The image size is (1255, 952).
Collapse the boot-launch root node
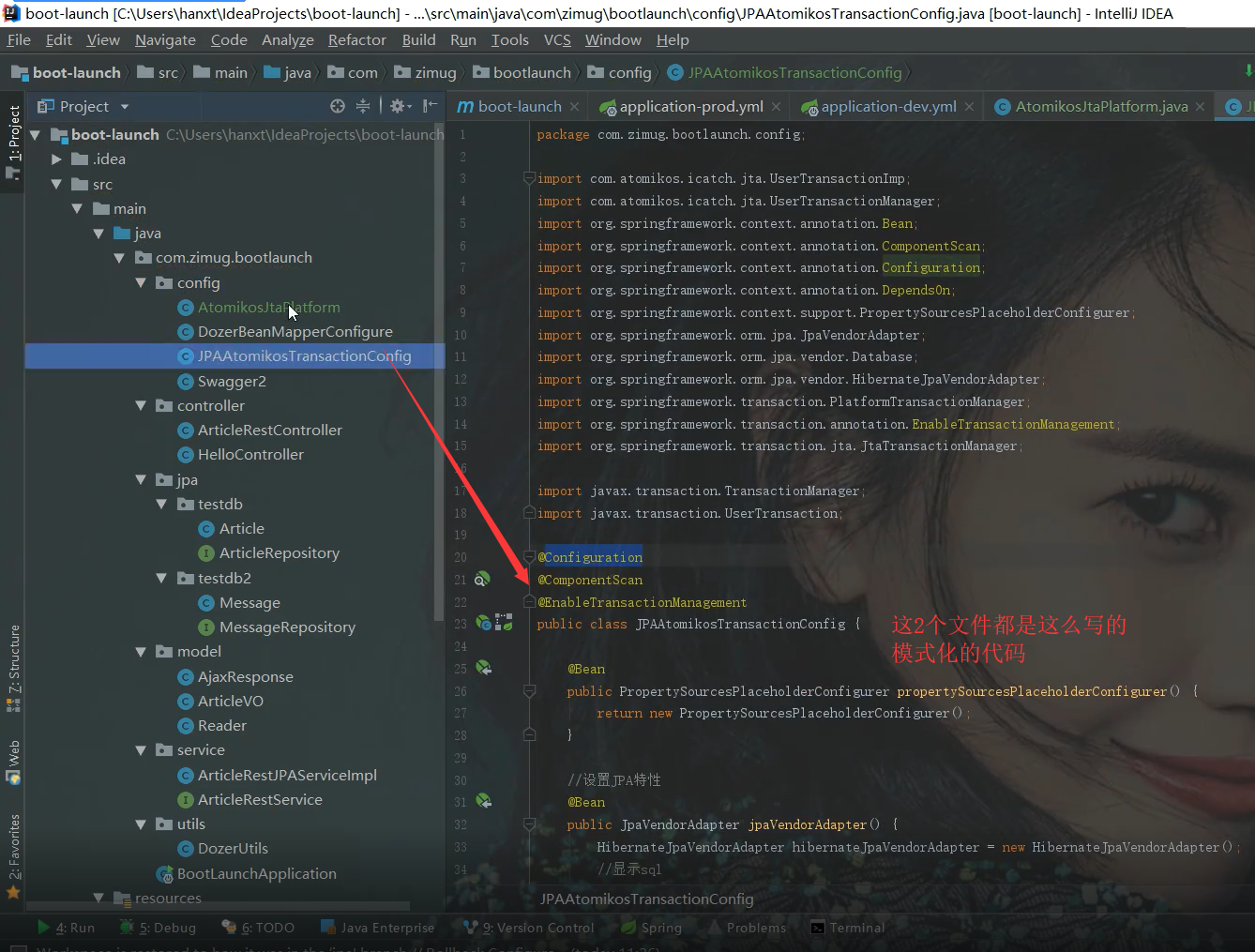pyautogui.click(x=35, y=134)
